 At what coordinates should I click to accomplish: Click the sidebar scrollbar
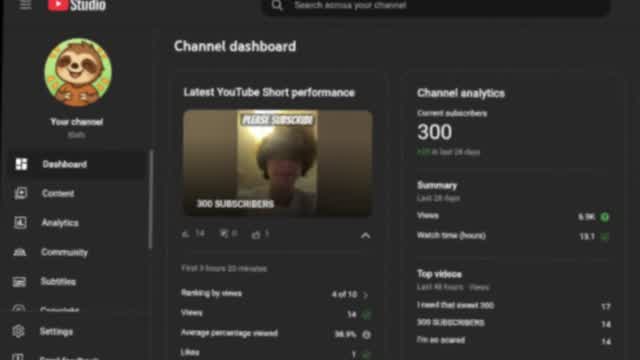pyautogui.click(x=151, y=199)
